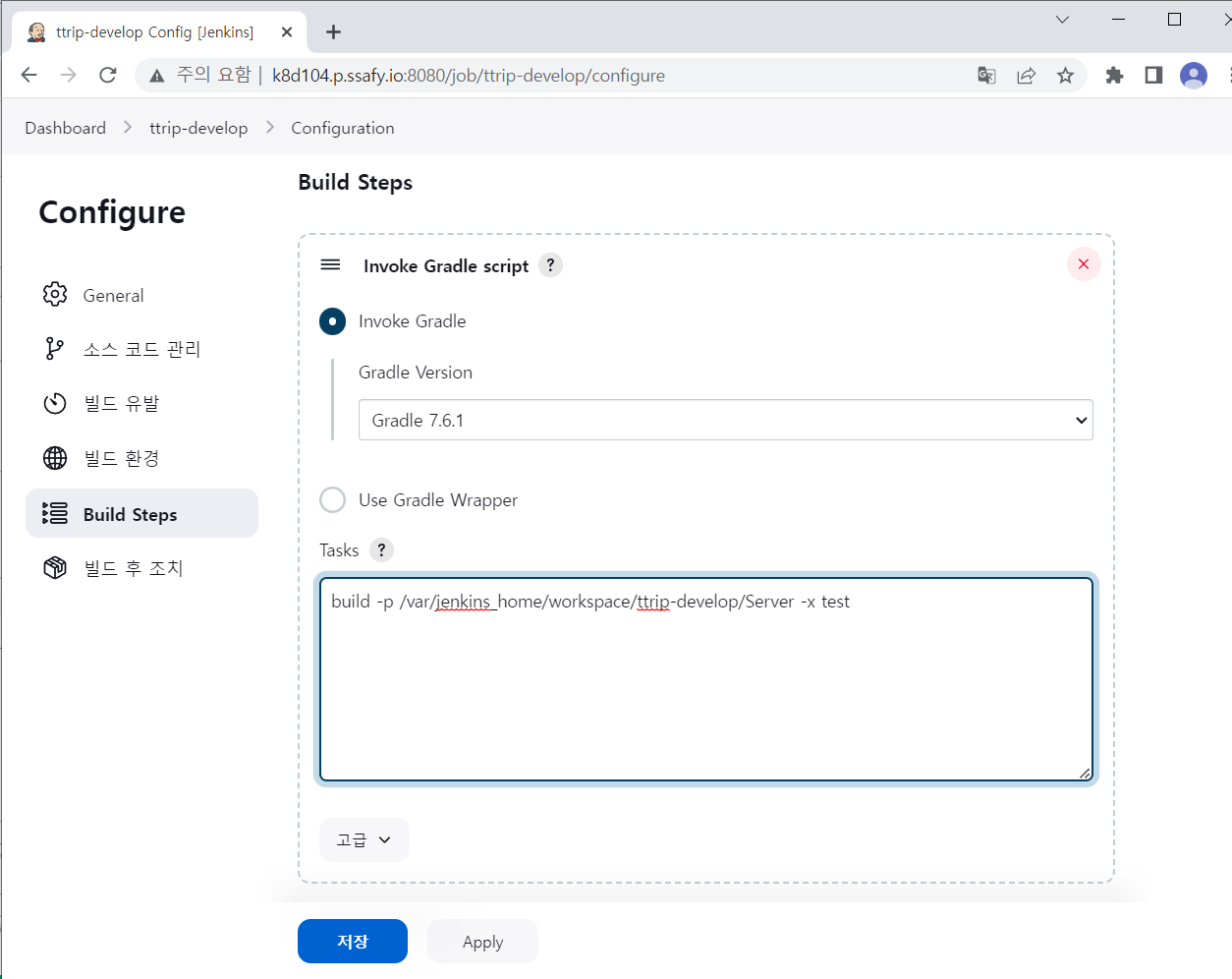
Task: Click the post-build actions cube icon
Action: click(x=55, y=567)
